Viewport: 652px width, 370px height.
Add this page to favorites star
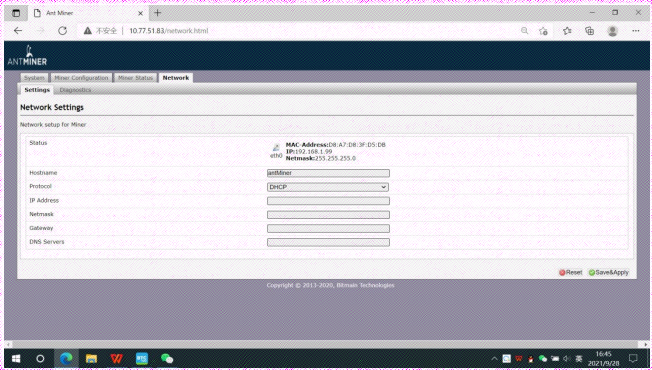567,31
